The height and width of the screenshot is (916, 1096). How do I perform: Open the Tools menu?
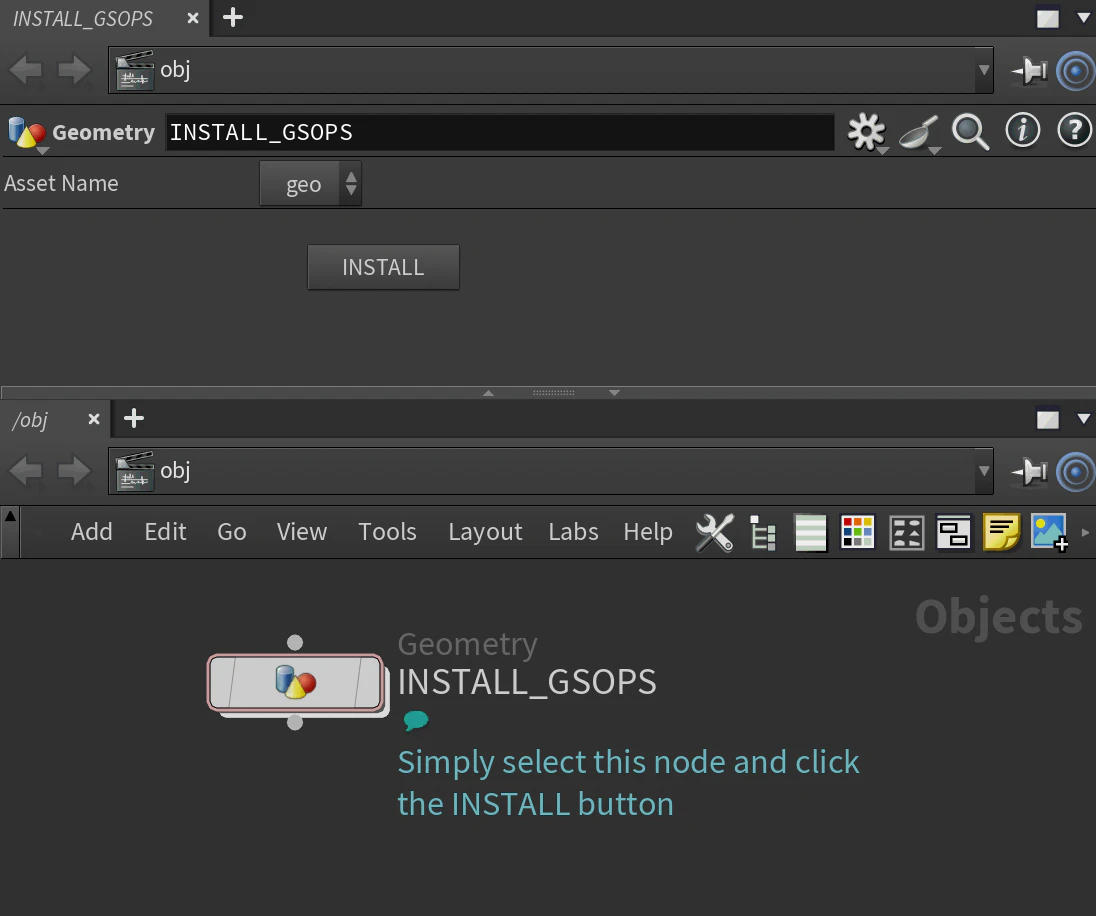pos(387,532)
